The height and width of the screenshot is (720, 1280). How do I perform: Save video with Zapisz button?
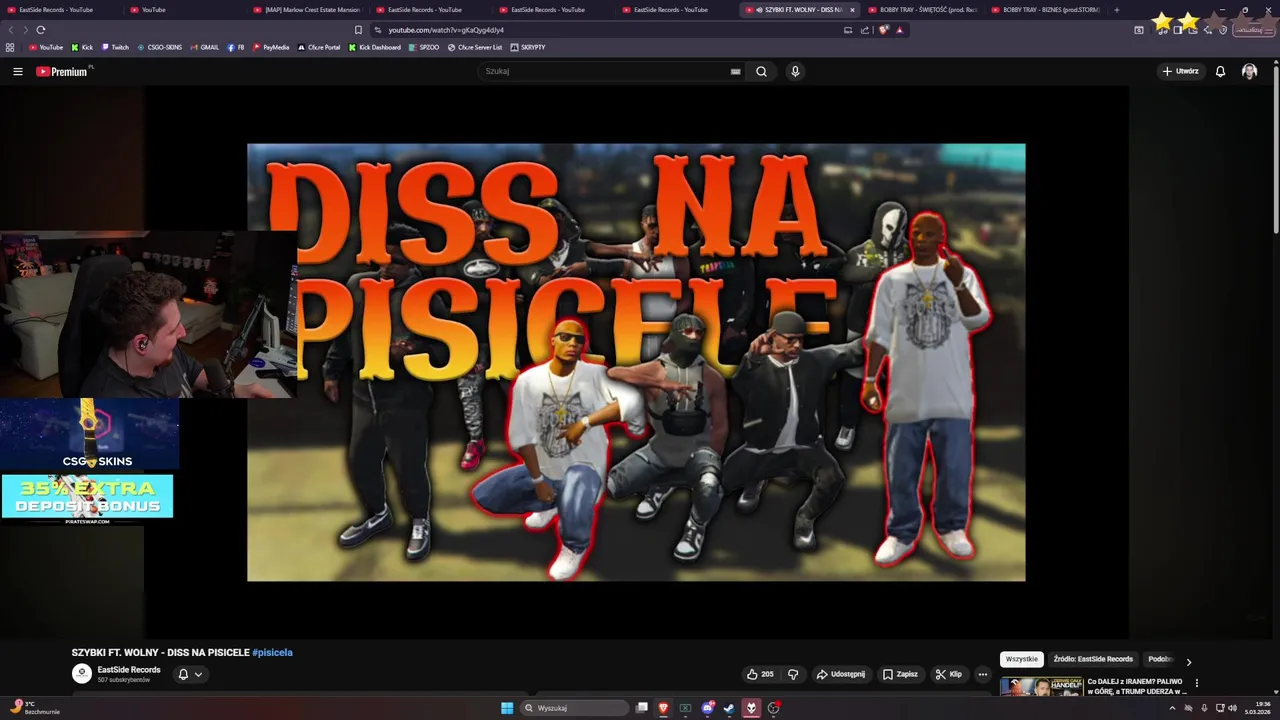pyautogui.click(x=900, y=674)
